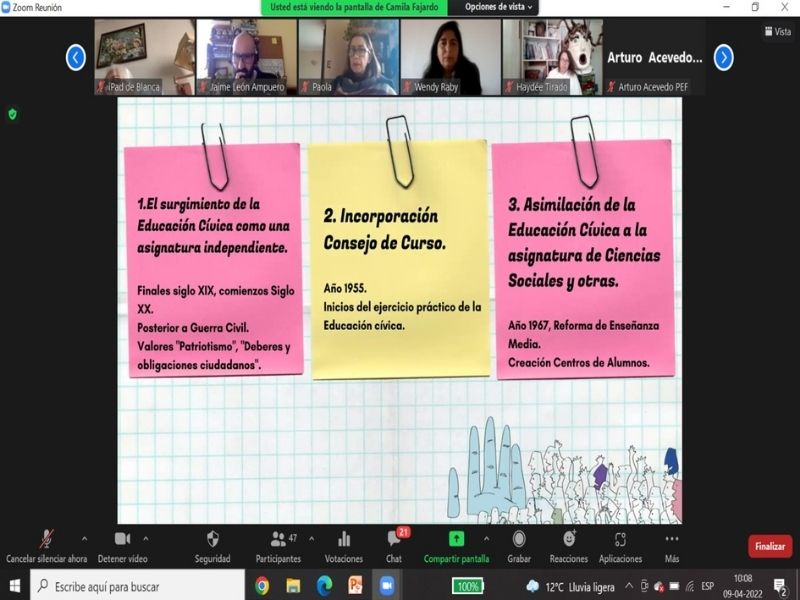Open Votaciones polls
Screen dimensions: 800x600
(x=344, y=546)
